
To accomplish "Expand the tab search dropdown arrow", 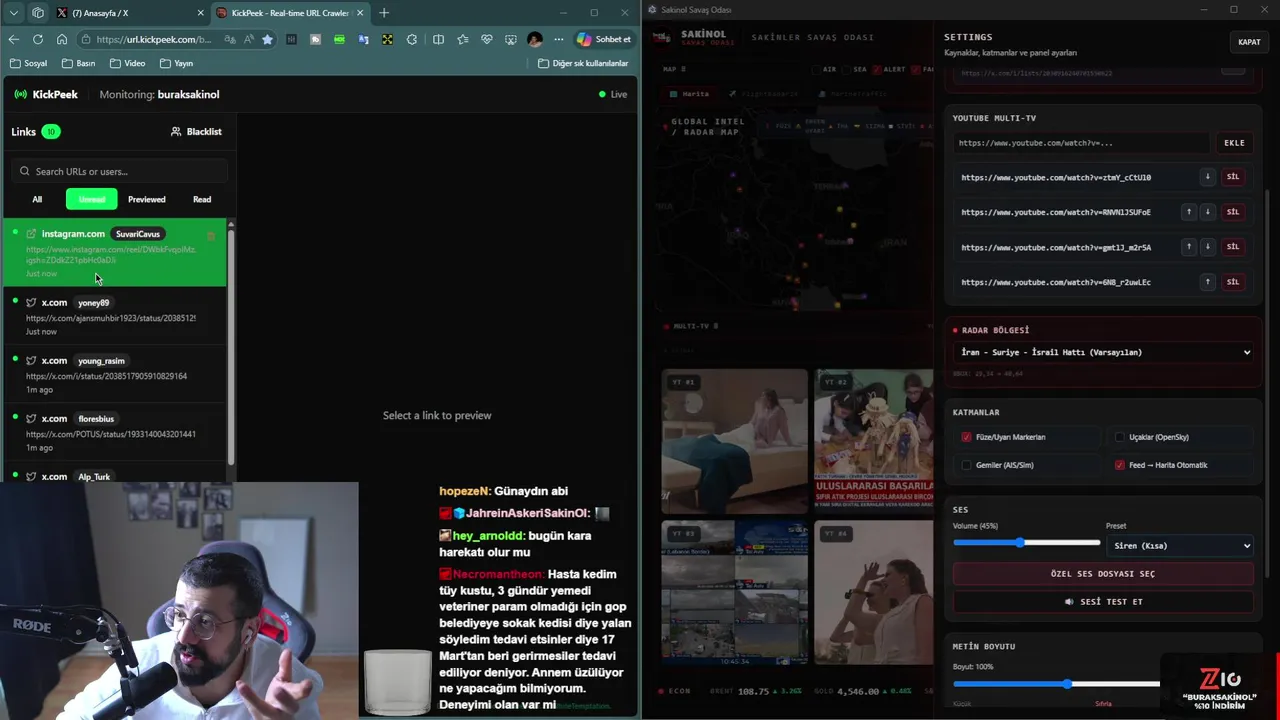I will (13, 13).
